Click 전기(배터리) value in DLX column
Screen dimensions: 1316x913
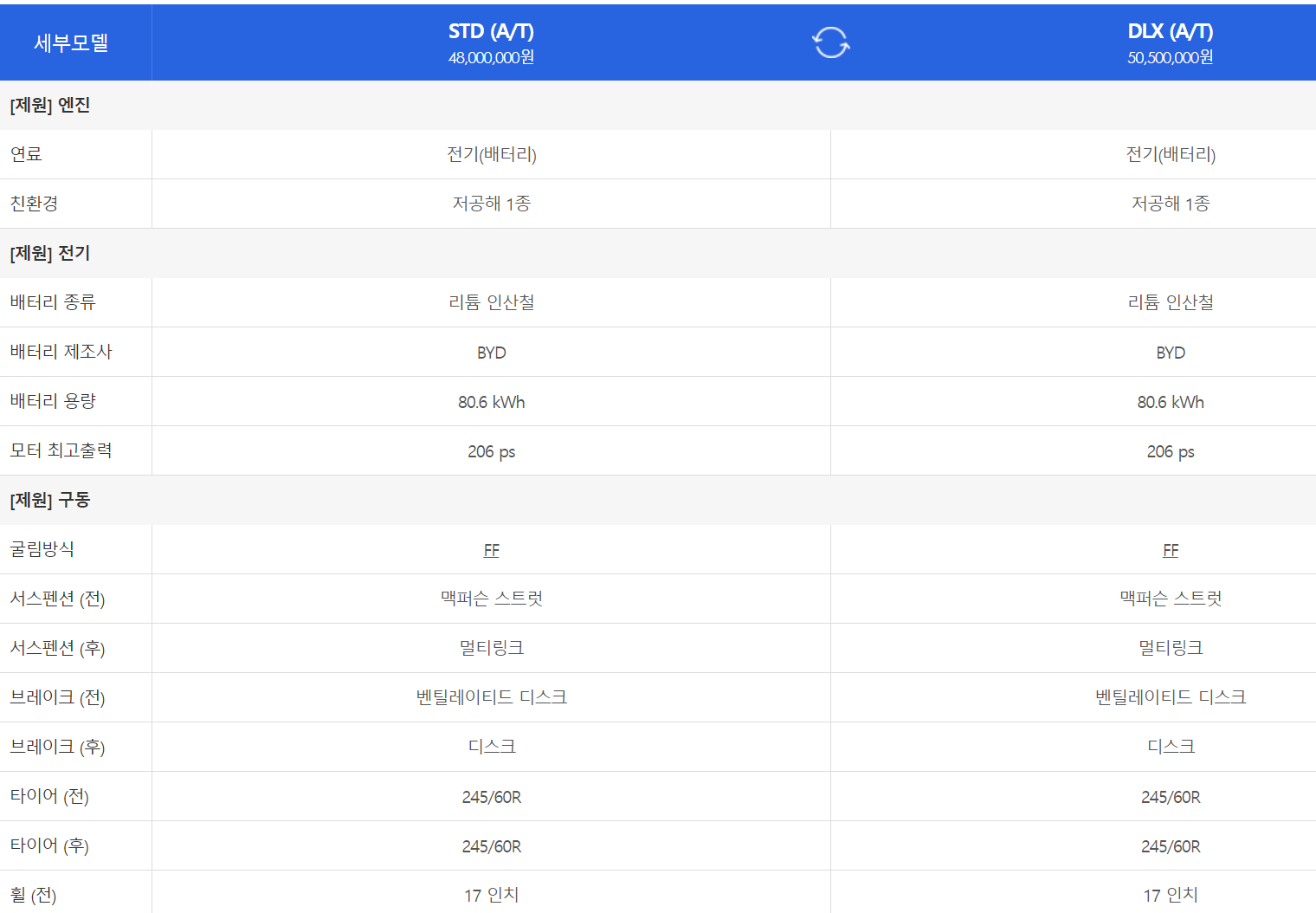(1171, 154)
